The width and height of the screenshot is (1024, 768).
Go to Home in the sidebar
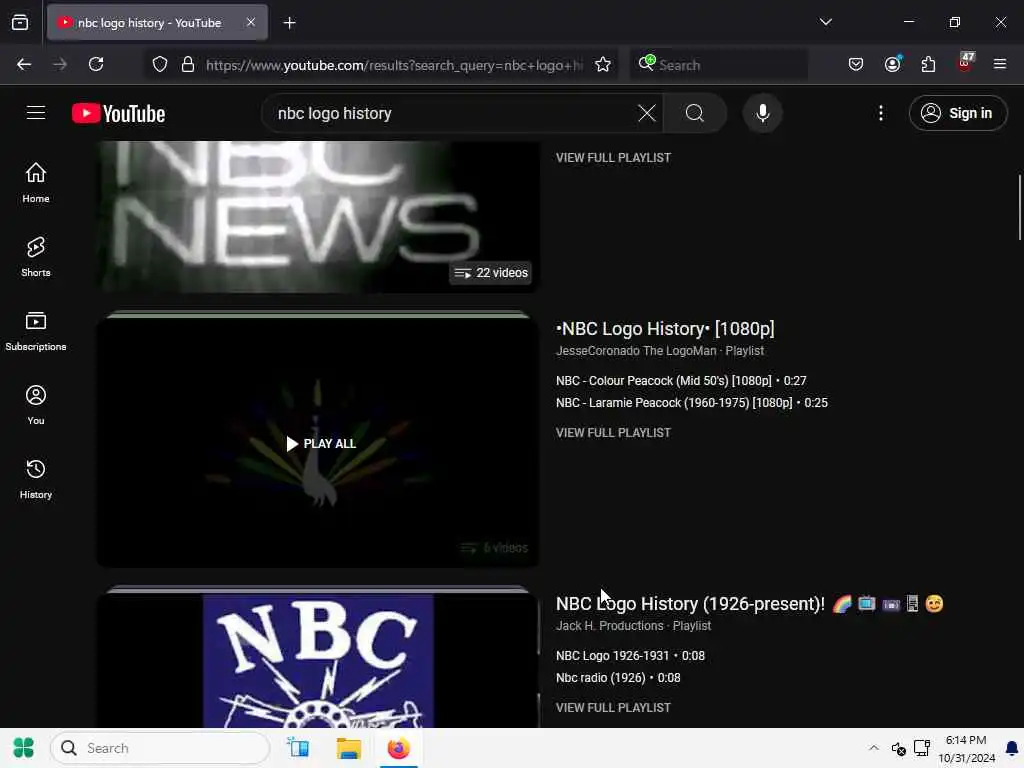pyautogui.click(x=36, y=183)
